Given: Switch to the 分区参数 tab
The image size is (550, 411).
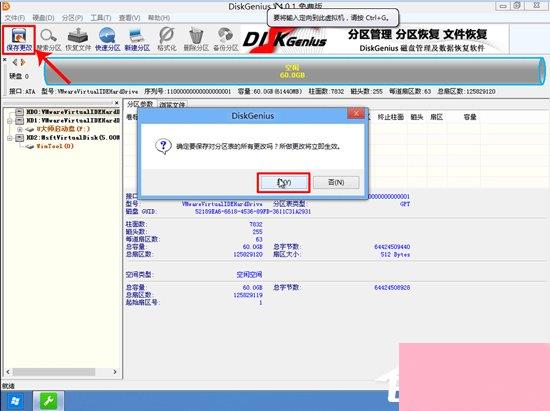Looking at the screenshot, I should tap(140, 104).
